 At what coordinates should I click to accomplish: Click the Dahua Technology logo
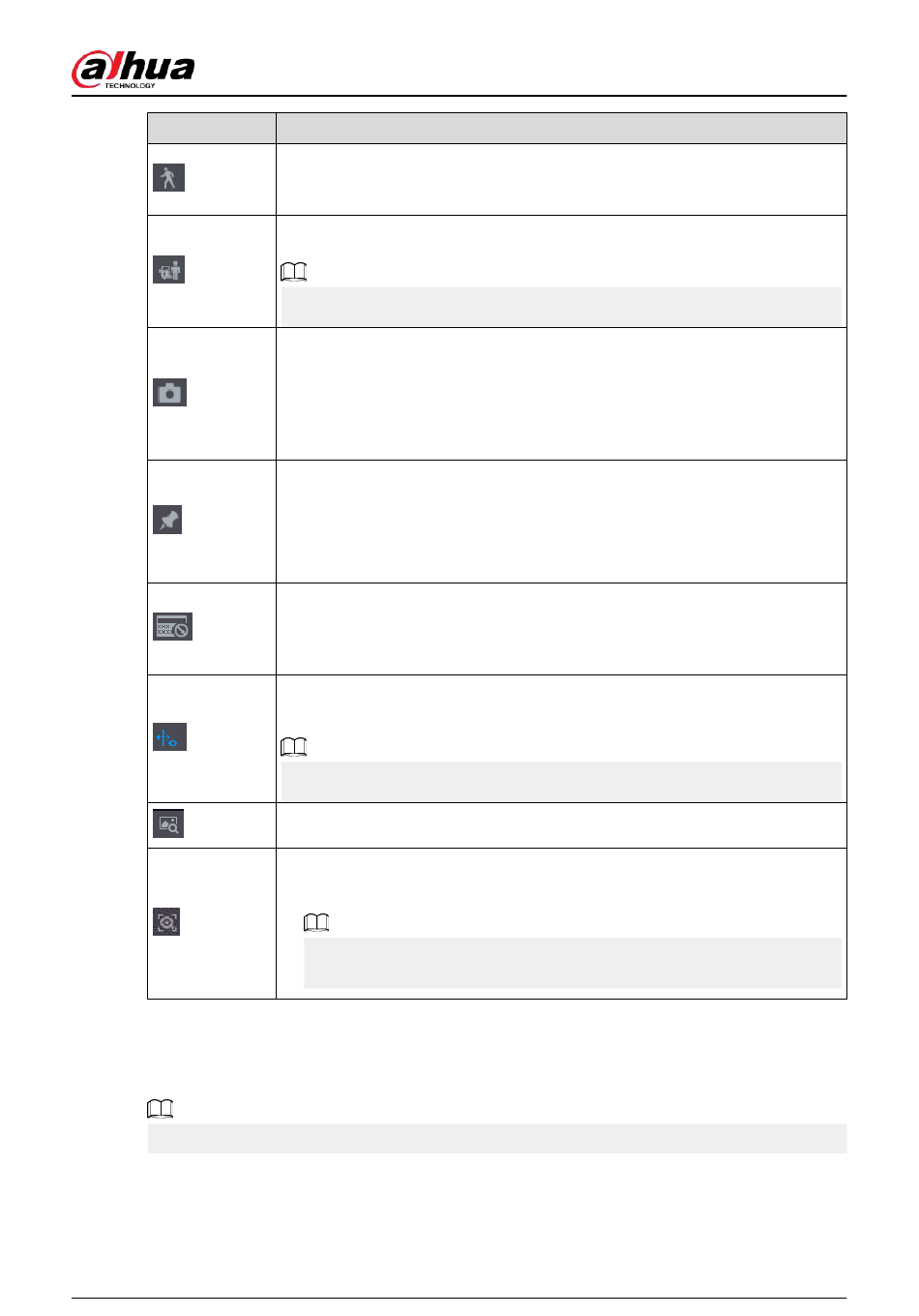point(133,70)
